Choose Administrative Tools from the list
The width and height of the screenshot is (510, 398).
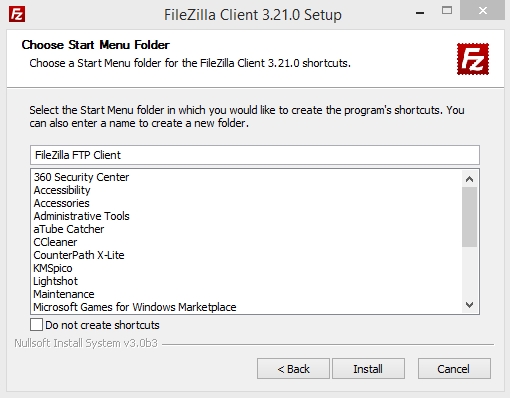click(x=81, y=216)
